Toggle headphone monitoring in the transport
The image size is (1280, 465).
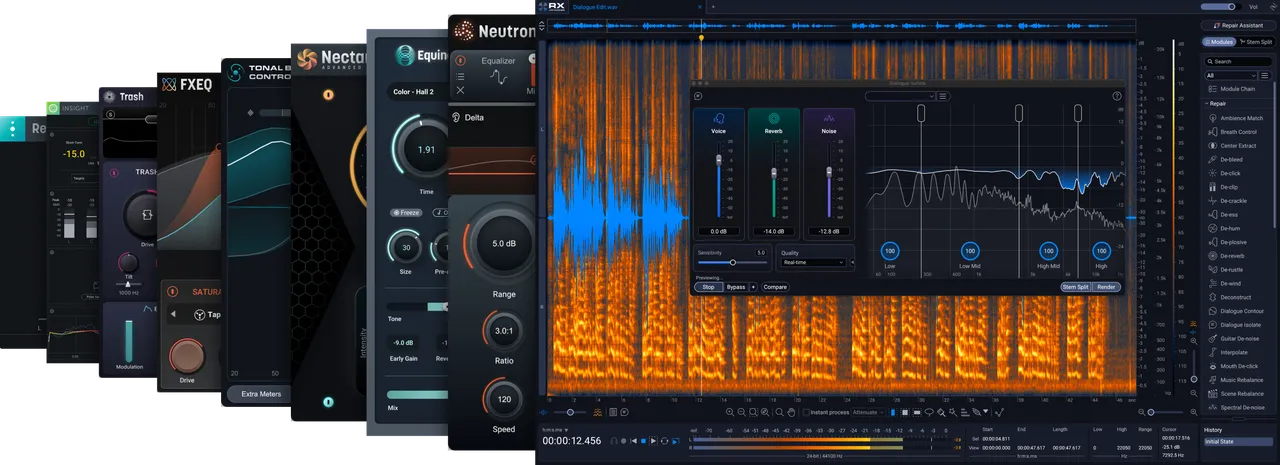coord(613,440)
